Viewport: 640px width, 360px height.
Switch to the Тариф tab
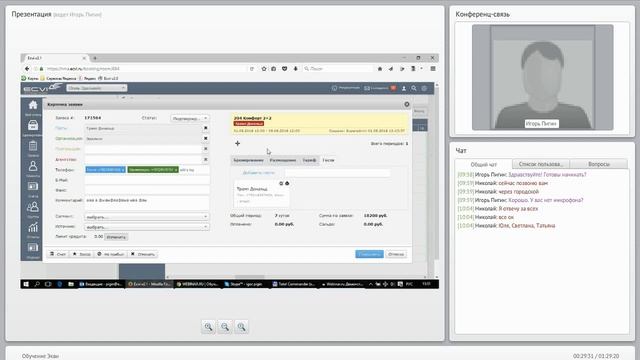pos(309,160)
